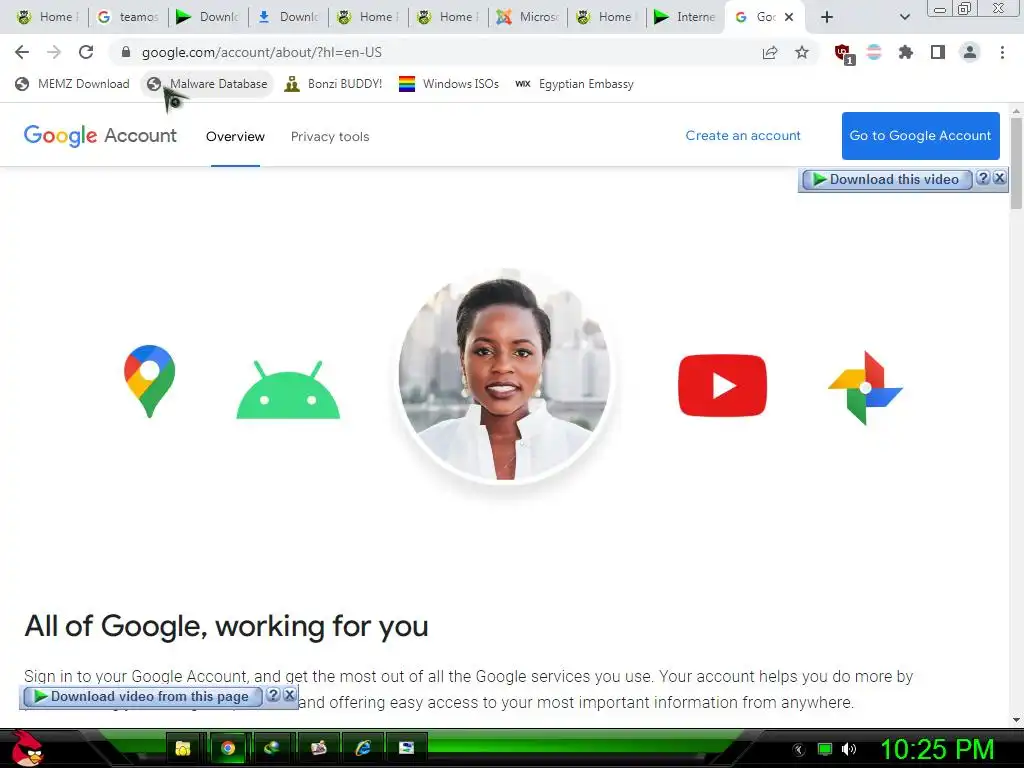Click the volume speaker tray icon
Viewport: 1024px width, 768px height.
[848, 749]
